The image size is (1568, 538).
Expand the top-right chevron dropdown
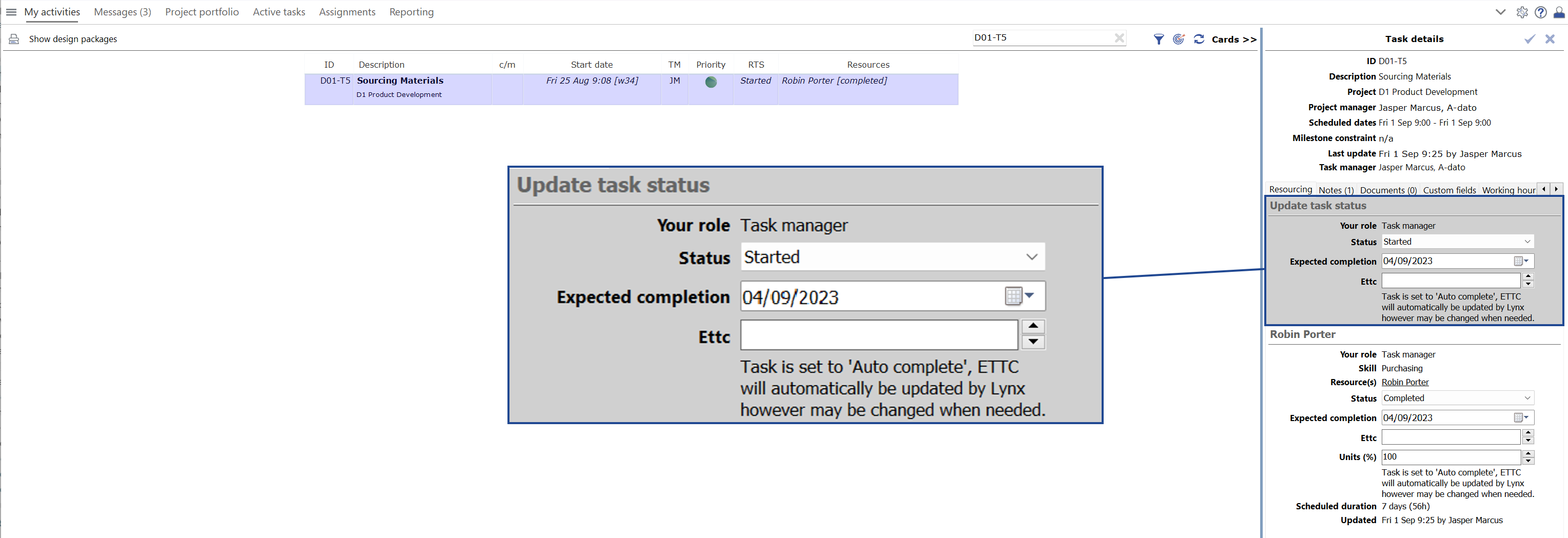point(1500,12)
